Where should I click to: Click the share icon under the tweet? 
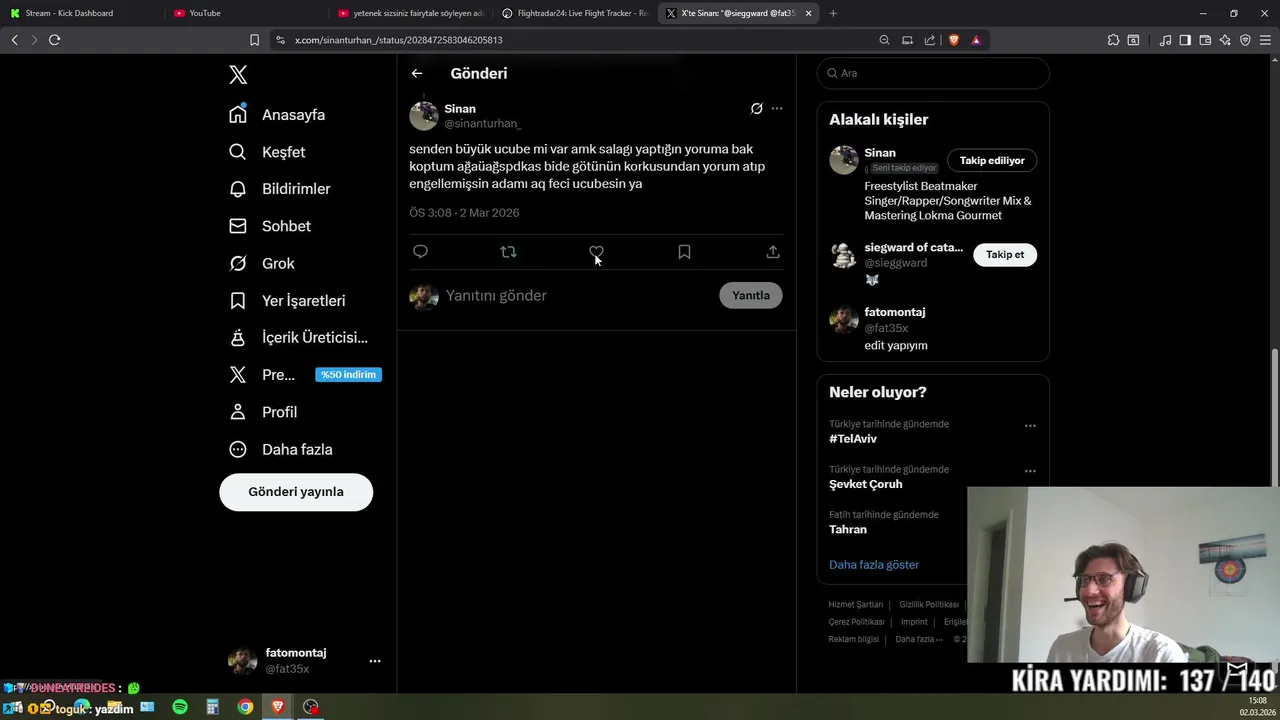(x=773, y=252)
